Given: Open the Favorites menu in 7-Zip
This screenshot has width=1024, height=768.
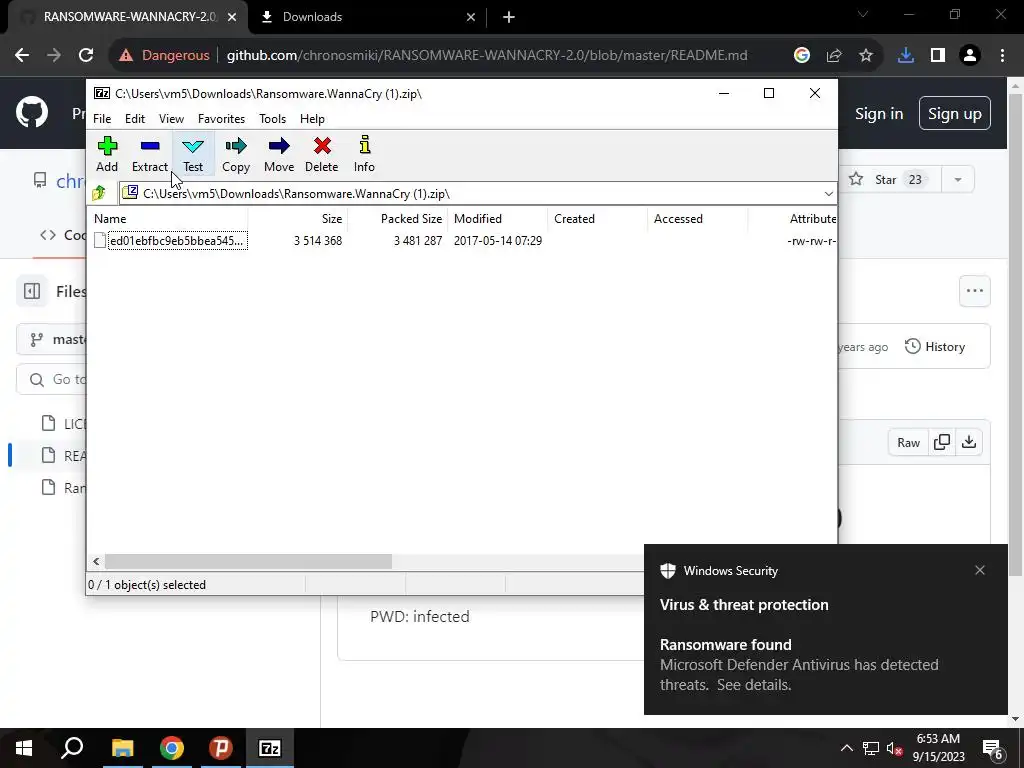Looking at the screenshot, I should [x=221, y=119].
